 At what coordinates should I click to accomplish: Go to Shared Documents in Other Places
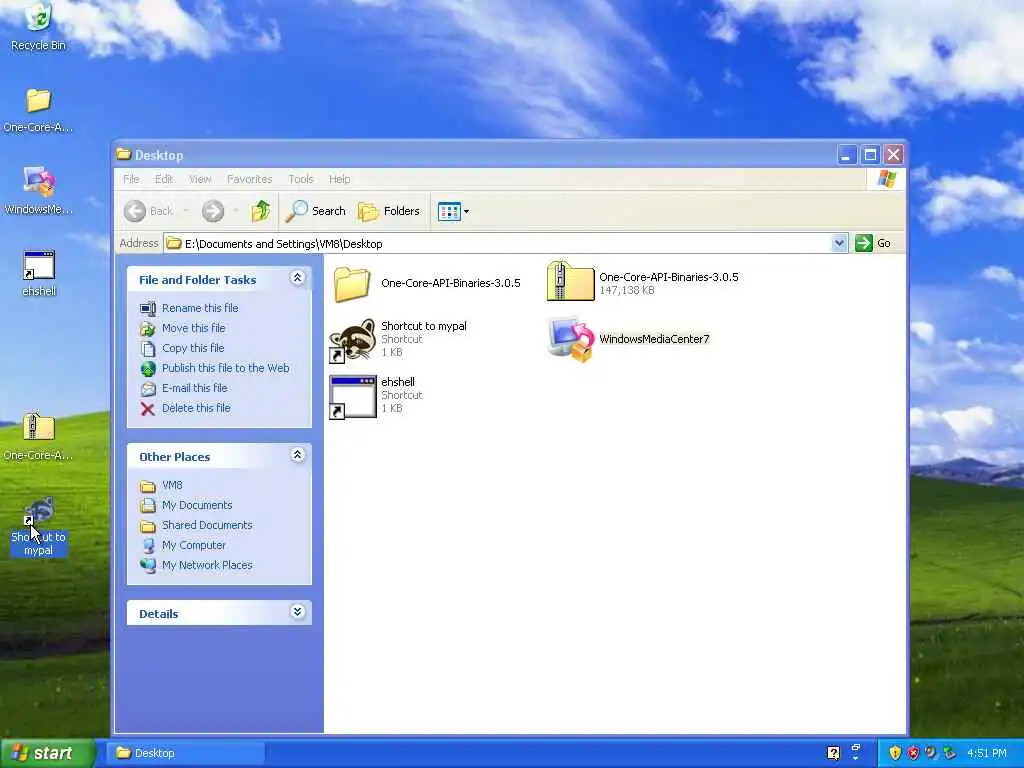pos(207,525)
